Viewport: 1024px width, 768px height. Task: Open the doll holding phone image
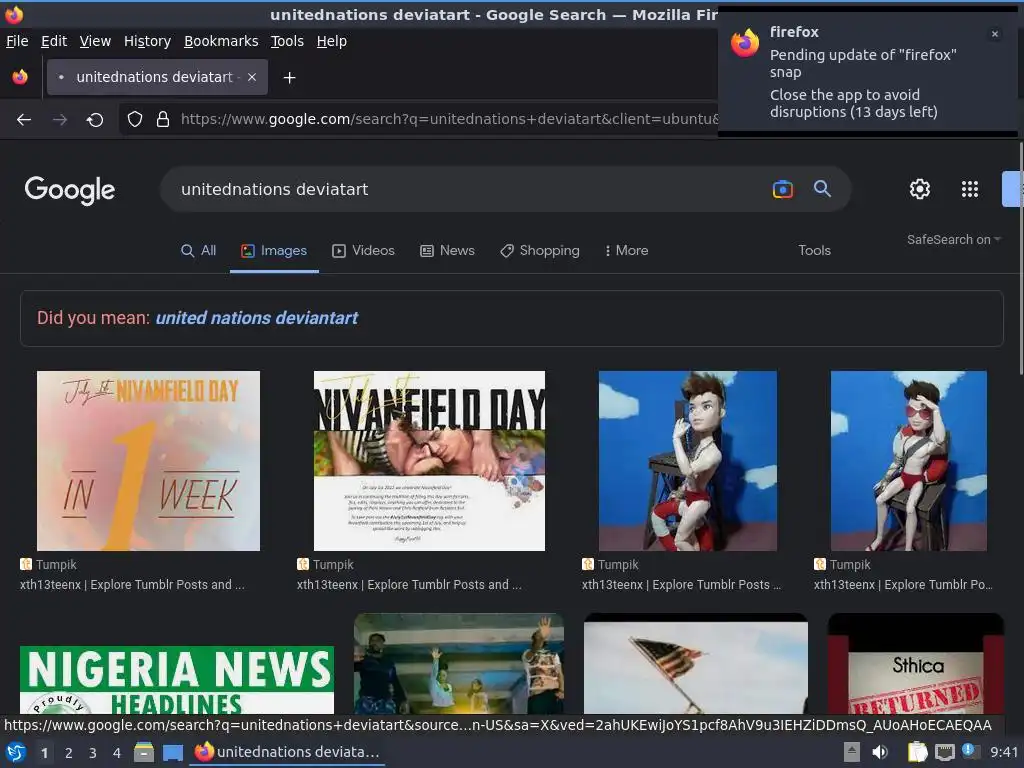(688, 461)
